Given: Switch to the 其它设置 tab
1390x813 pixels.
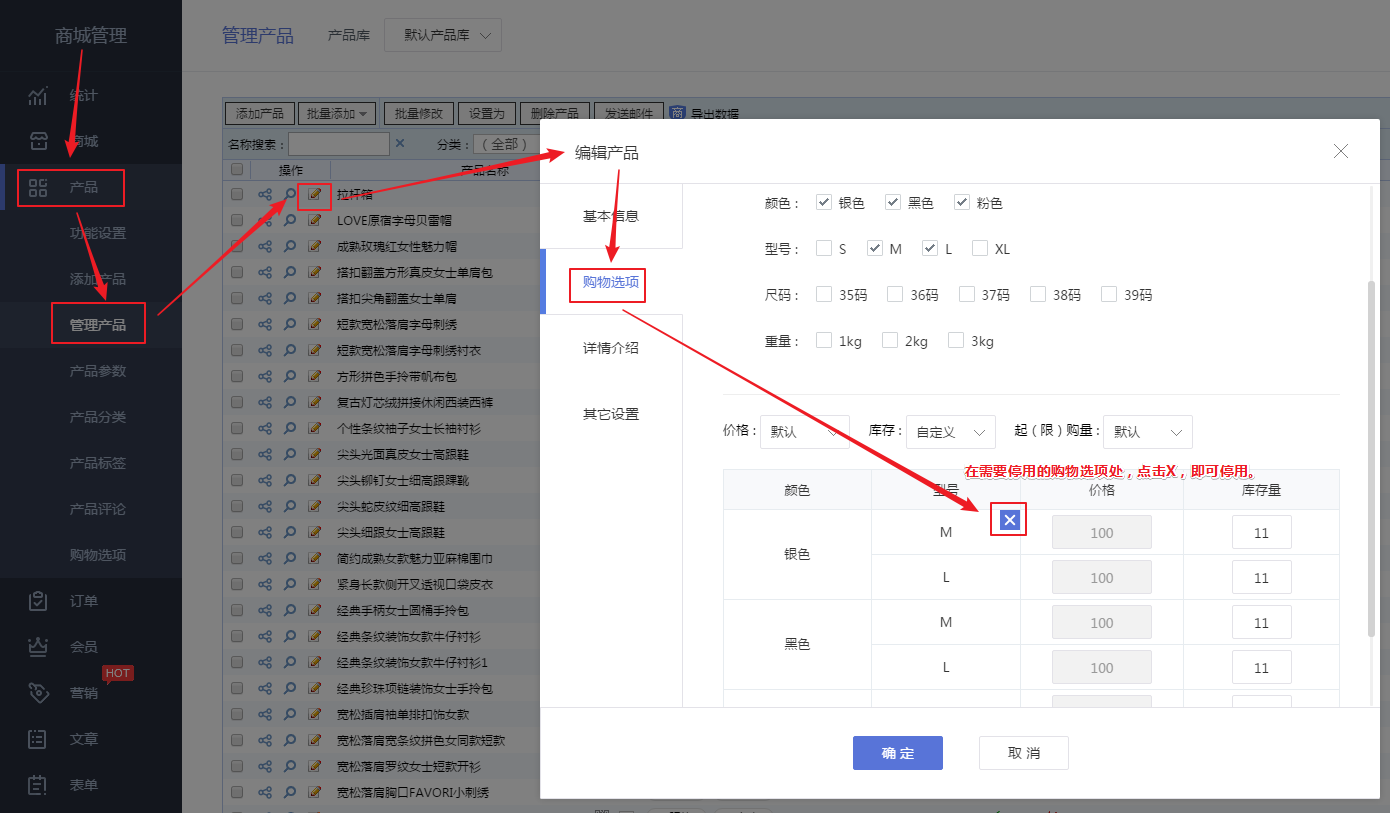Looking at the screenshot, I should coord(611,414).
